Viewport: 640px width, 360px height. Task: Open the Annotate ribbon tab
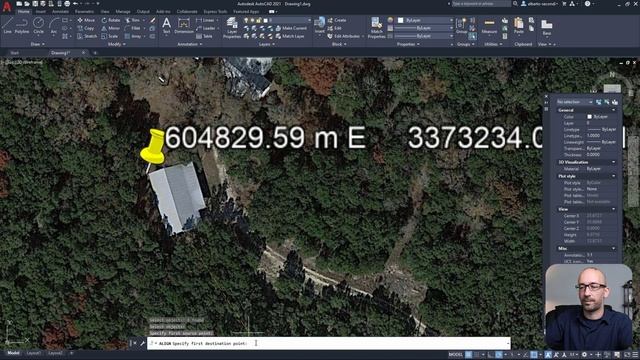point(60,12)
